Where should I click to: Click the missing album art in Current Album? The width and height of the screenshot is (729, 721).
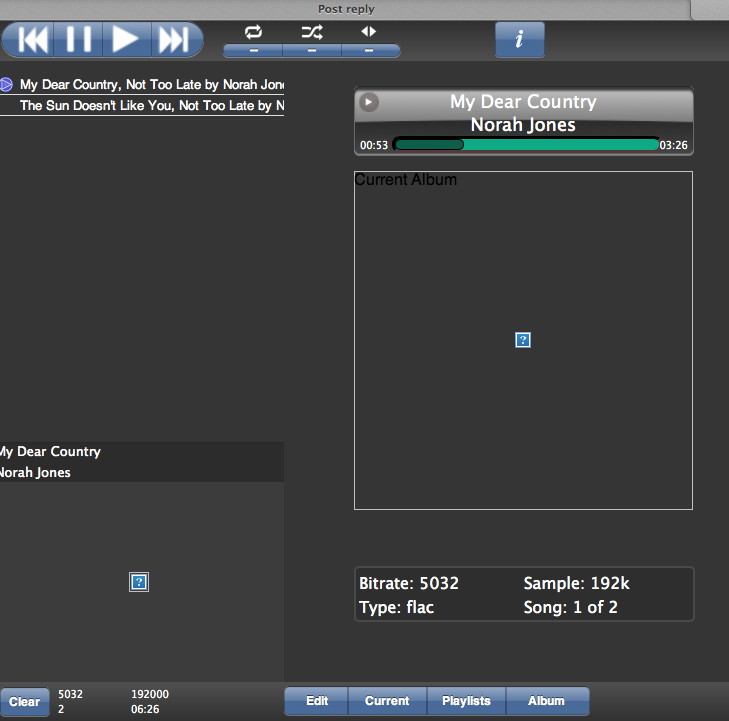tap(523, 340)
